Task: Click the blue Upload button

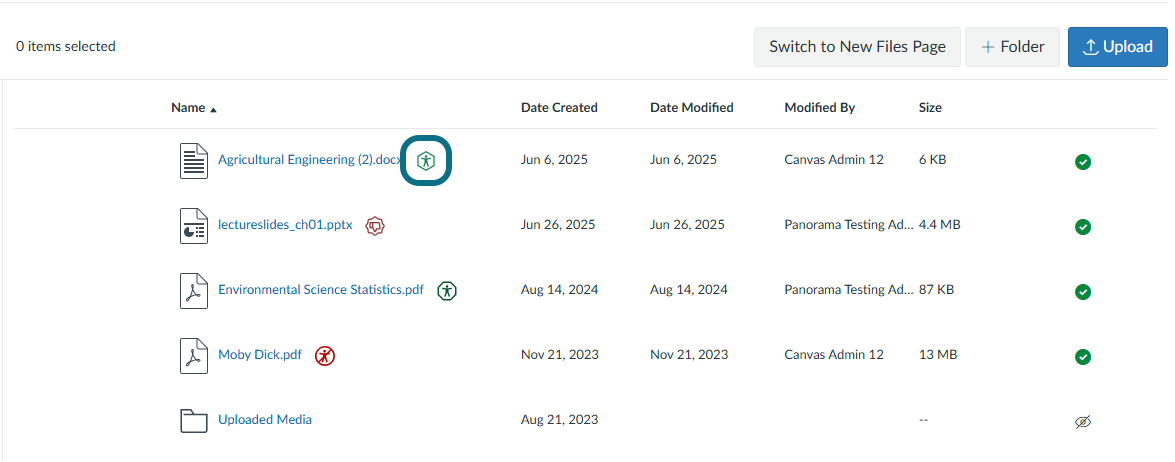Action: (1118, 47)
